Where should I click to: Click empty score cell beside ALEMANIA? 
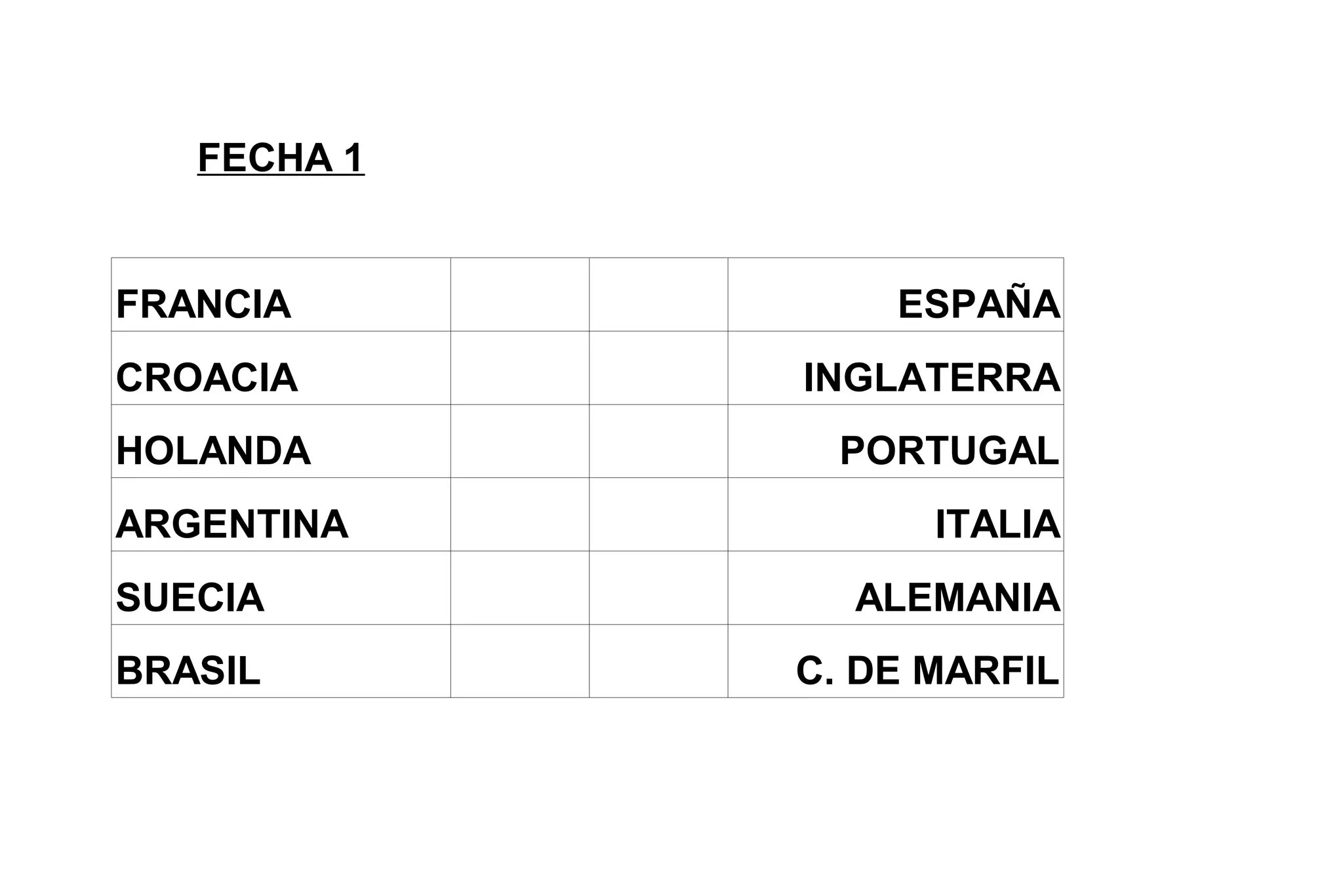658,589
